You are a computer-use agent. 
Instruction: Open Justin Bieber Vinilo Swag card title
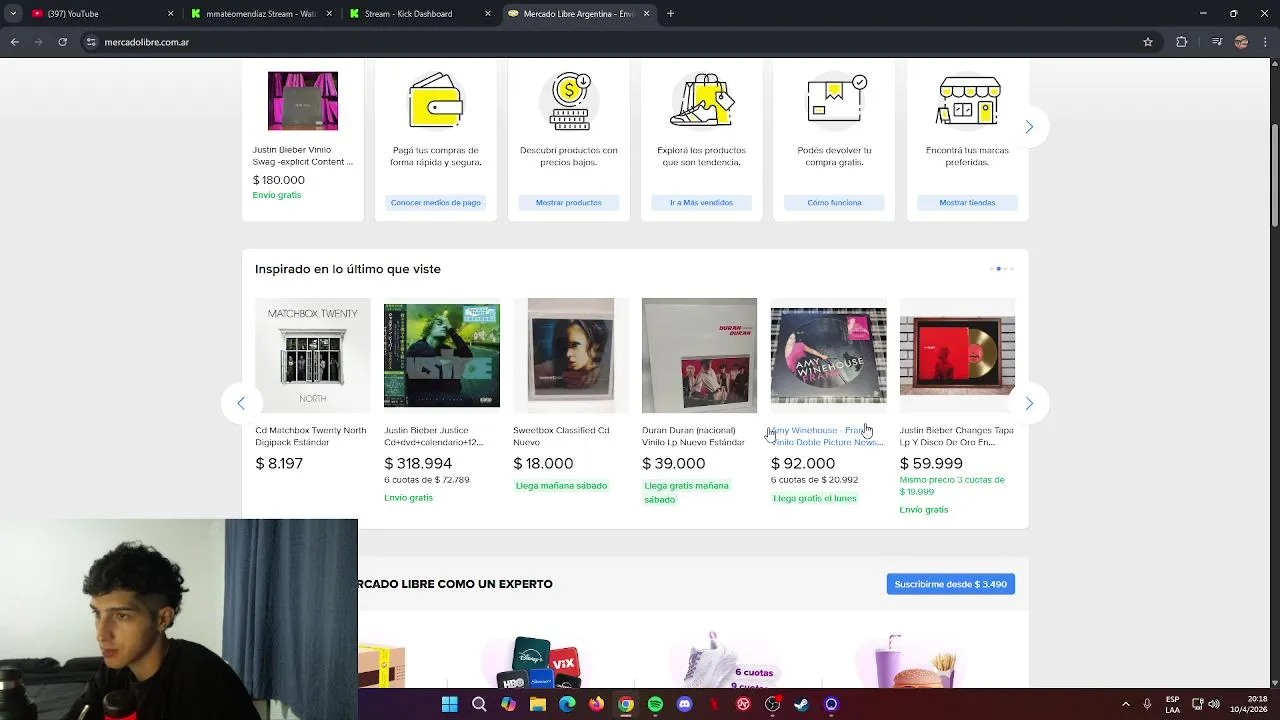coord(303,156)
